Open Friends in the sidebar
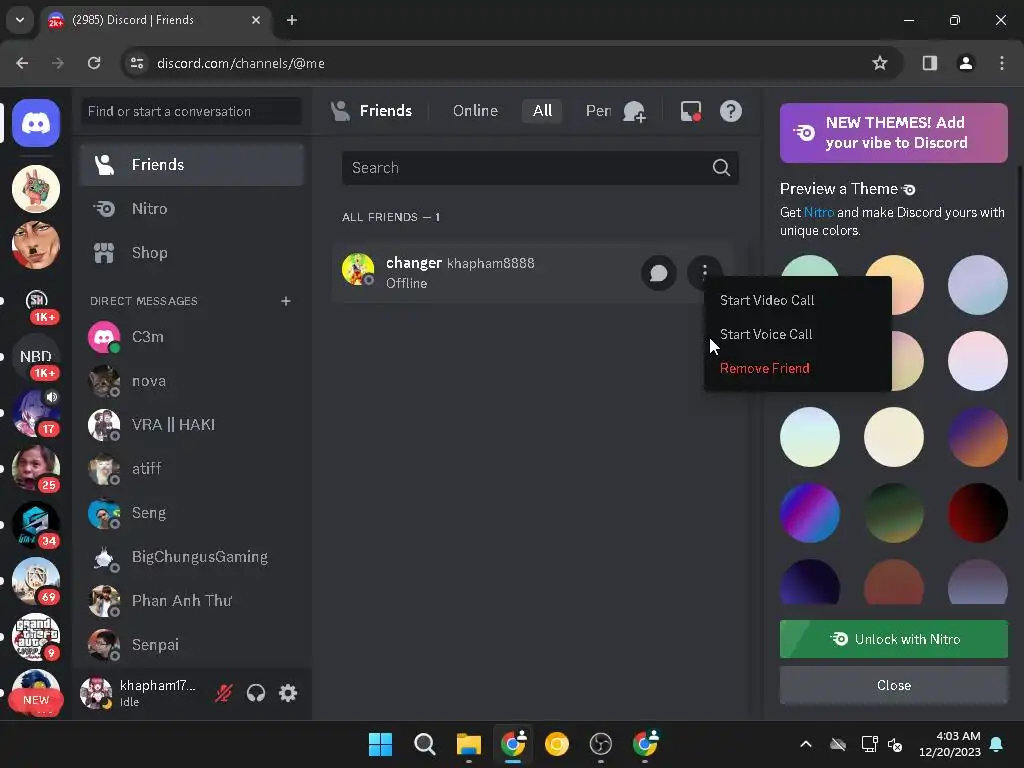1024x768 pixels. tap(192, 165)
